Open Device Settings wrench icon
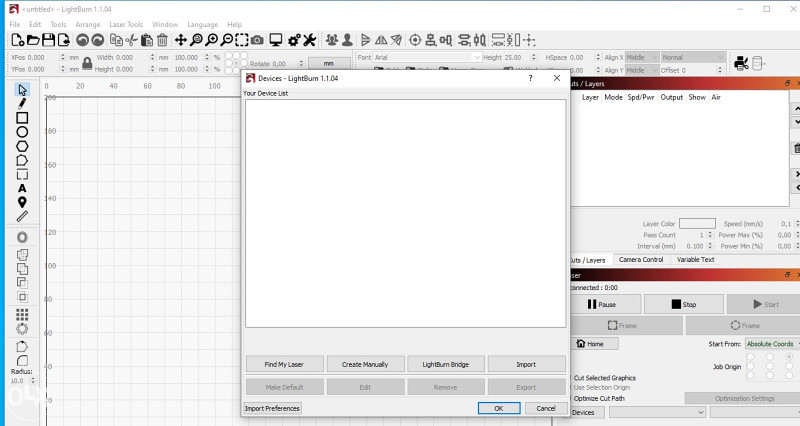800x426 pixels. [x=310, y=40]
